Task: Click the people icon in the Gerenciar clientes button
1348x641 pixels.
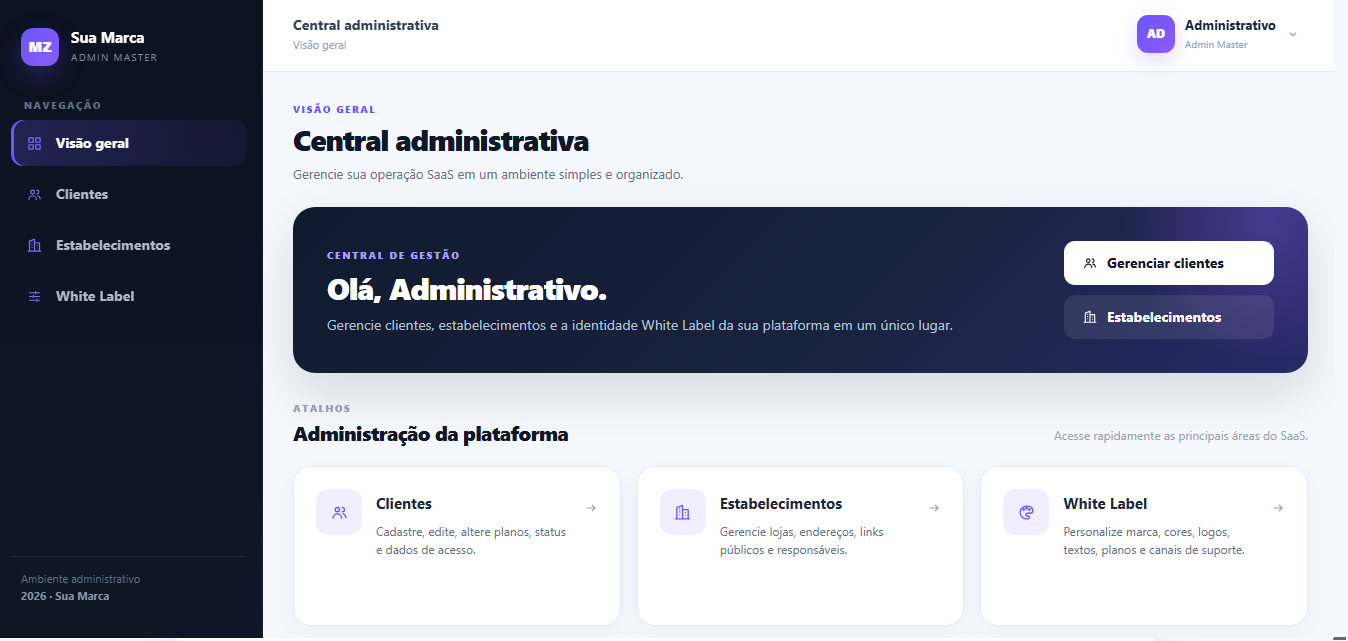Action: (1090, 263)
